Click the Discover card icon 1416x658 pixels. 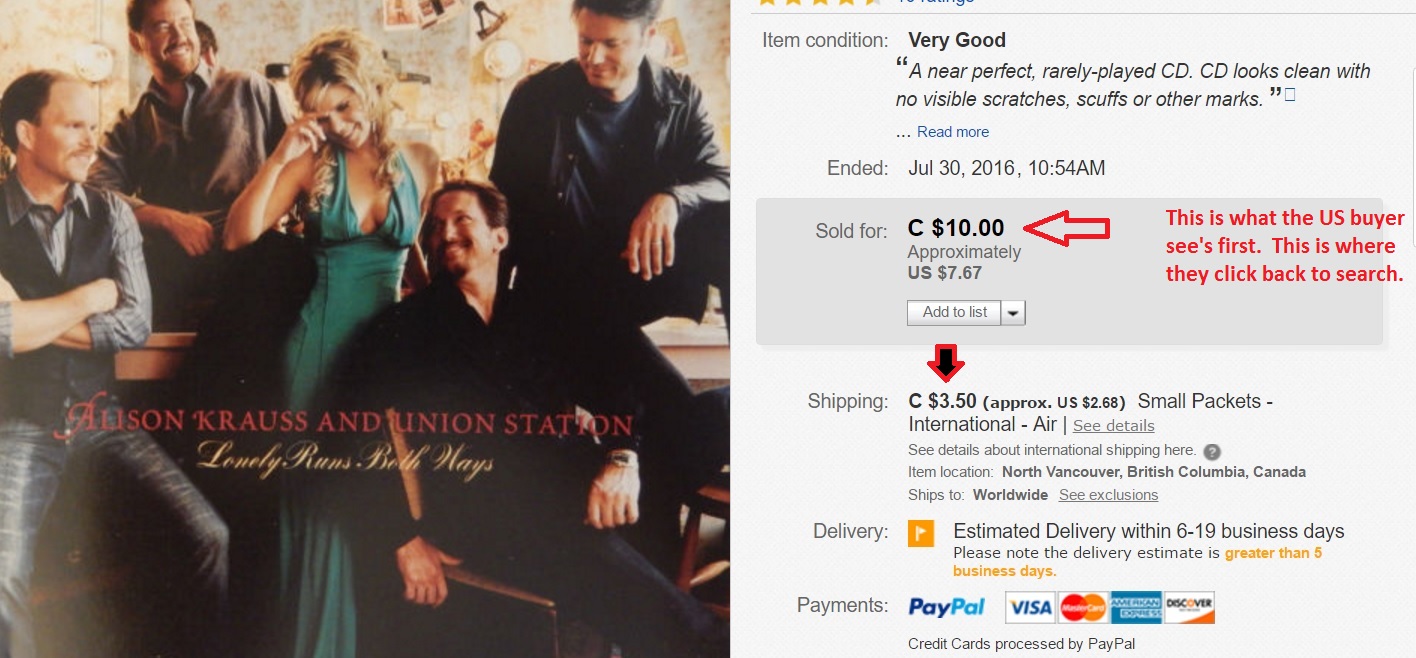click(1189, 607)
